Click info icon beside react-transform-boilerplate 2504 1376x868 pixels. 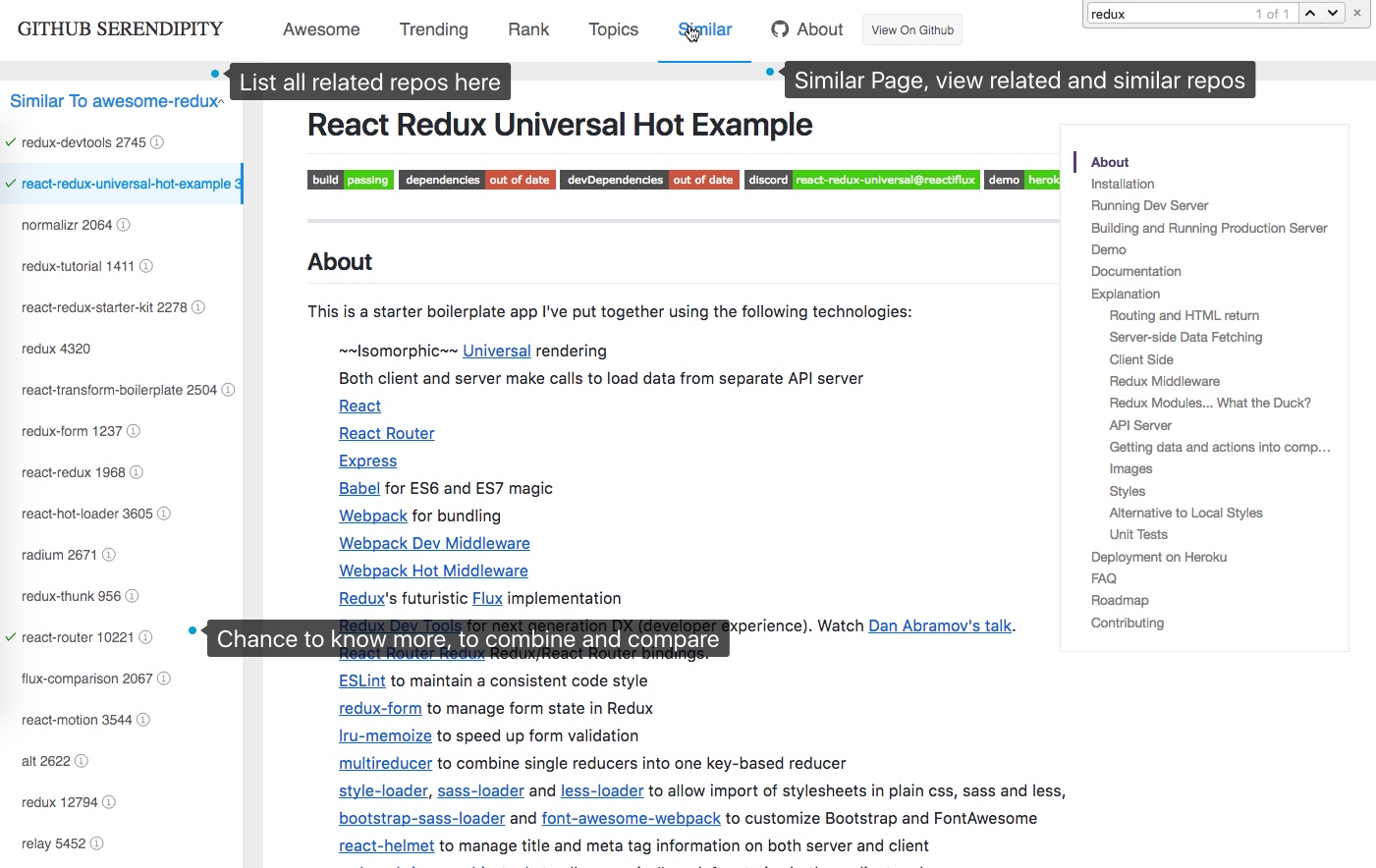(229, 390)
